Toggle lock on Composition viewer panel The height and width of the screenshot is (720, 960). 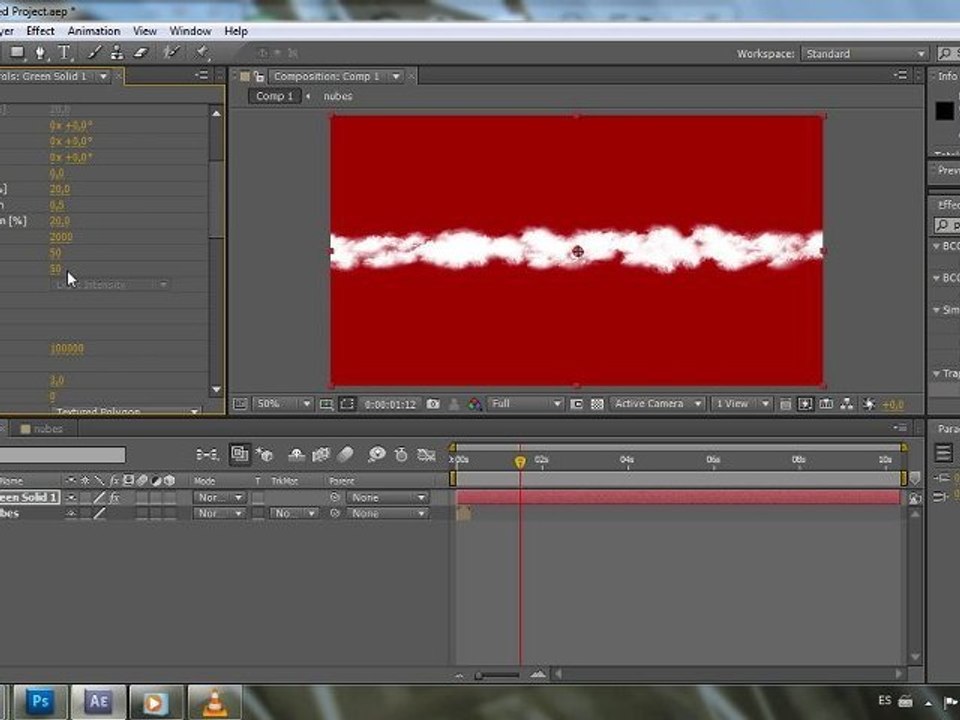pyautogui.click(x=259, y=77)
